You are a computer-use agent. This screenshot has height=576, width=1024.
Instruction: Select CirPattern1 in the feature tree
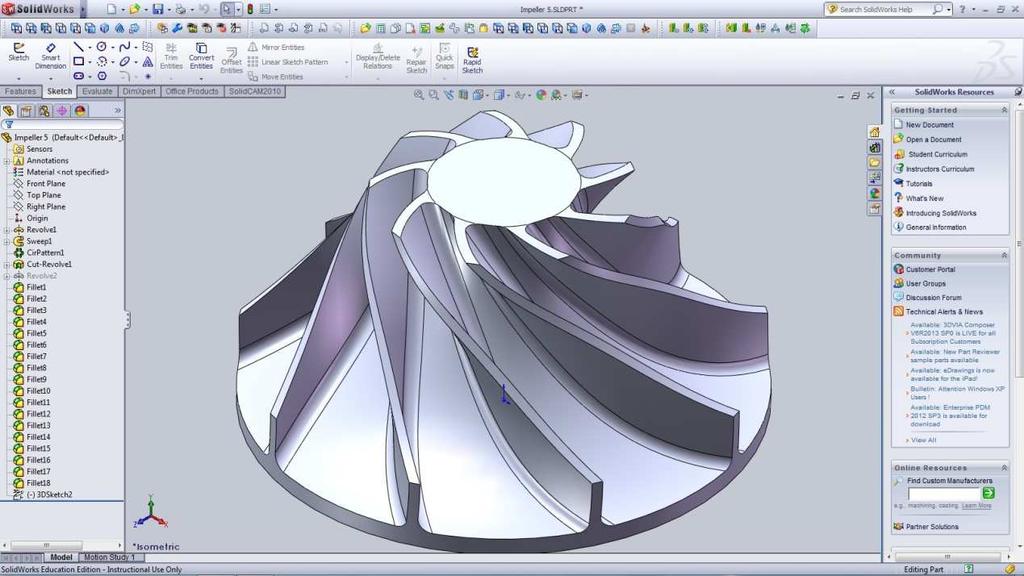click(45, 253)
